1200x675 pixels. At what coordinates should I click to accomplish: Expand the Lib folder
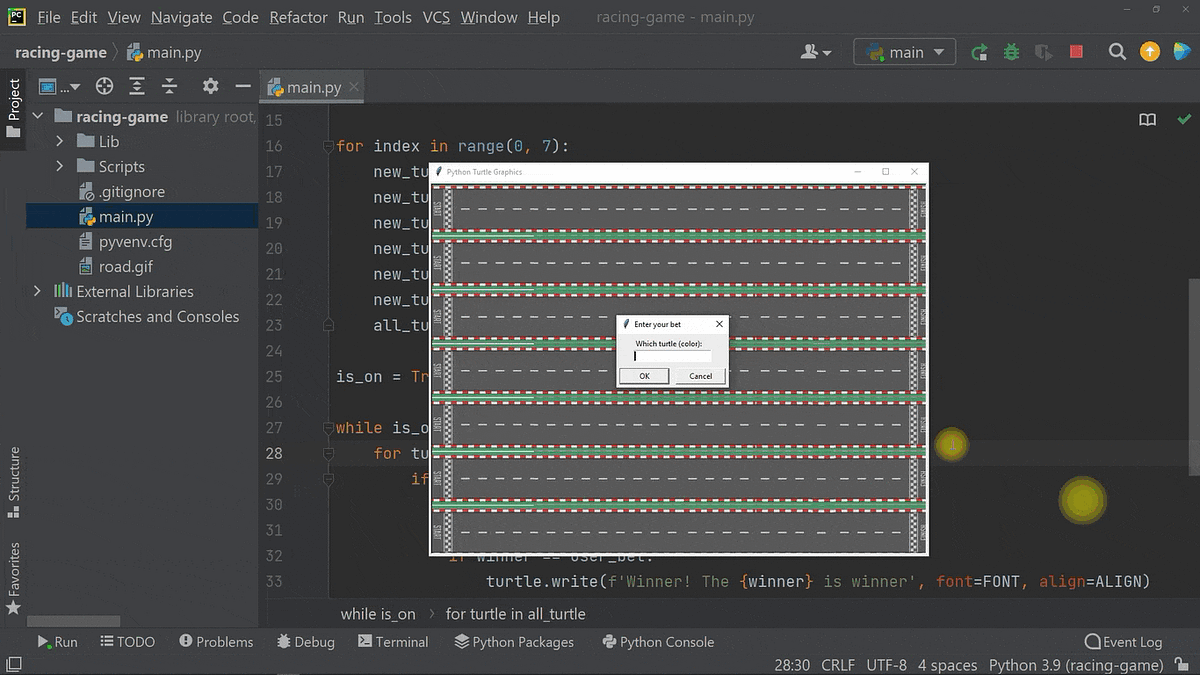pos(60,141)
